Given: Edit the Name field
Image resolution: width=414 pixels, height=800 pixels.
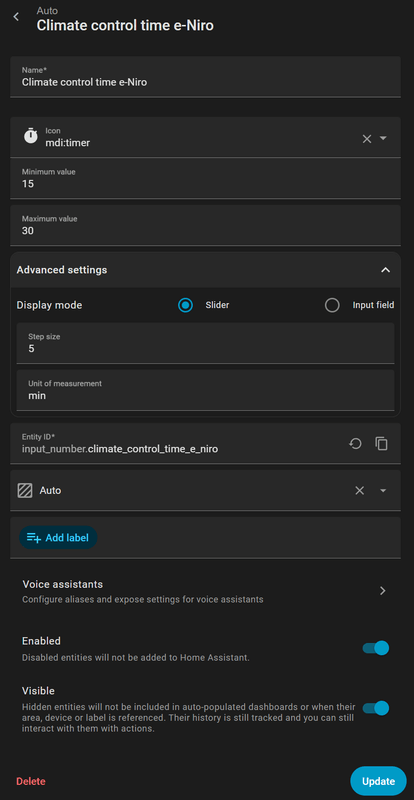Looking at the screenshot, I should point(205,77).
